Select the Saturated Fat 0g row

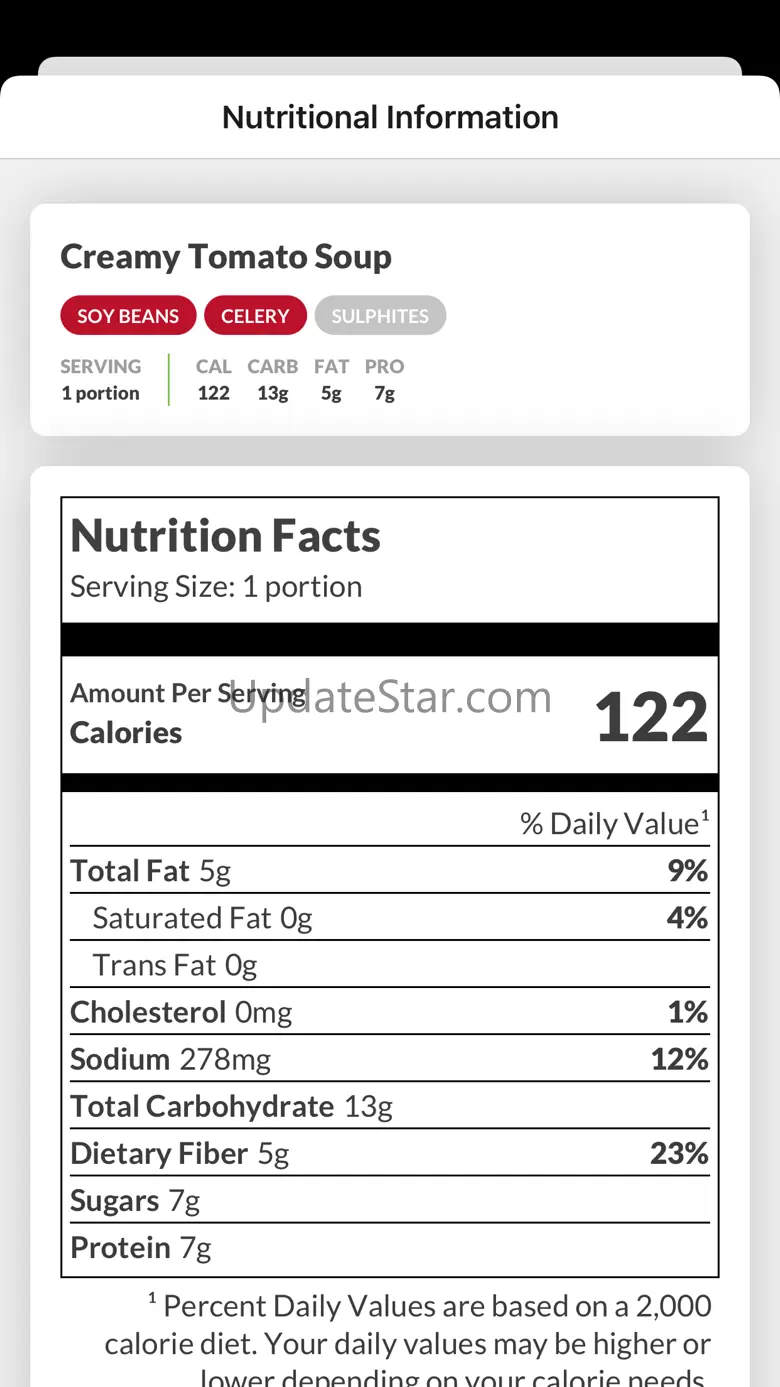click(x=389, y=918)
